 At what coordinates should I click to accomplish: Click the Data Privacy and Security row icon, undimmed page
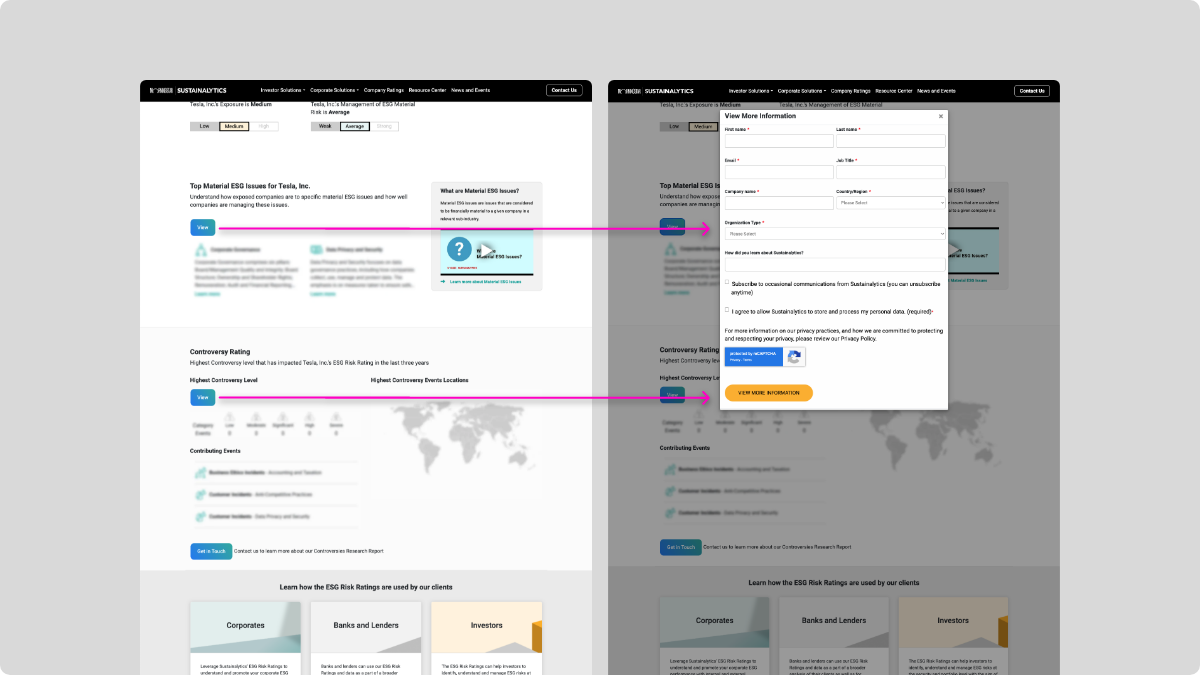(200, 517)
